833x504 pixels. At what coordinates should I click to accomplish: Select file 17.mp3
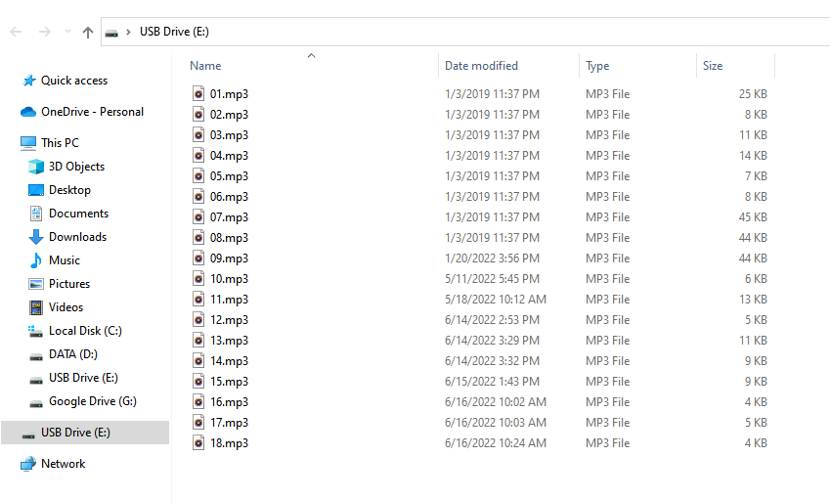228,423
